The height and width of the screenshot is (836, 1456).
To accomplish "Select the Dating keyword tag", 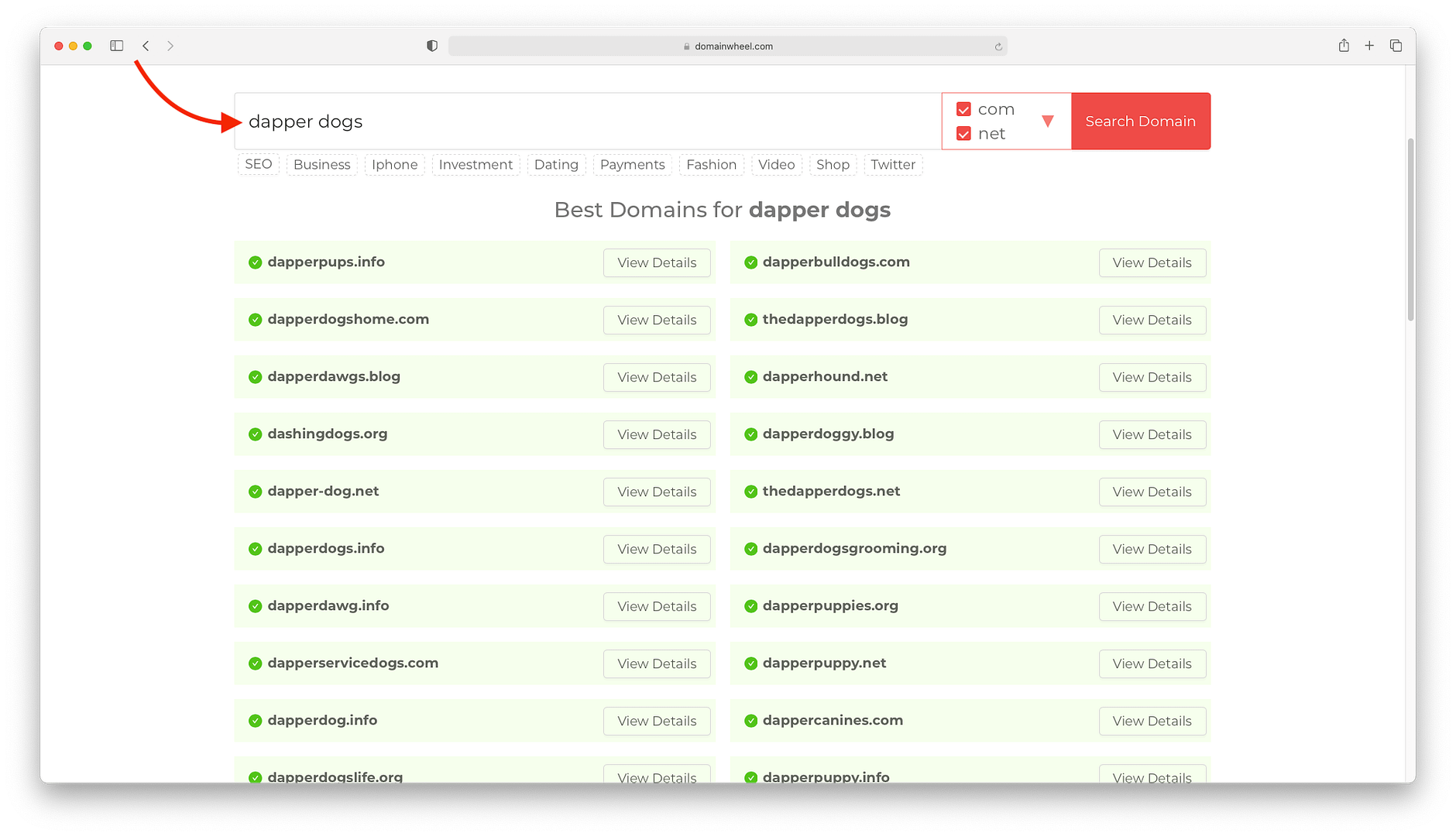I will pyautogui.click(x=556, y=164).
